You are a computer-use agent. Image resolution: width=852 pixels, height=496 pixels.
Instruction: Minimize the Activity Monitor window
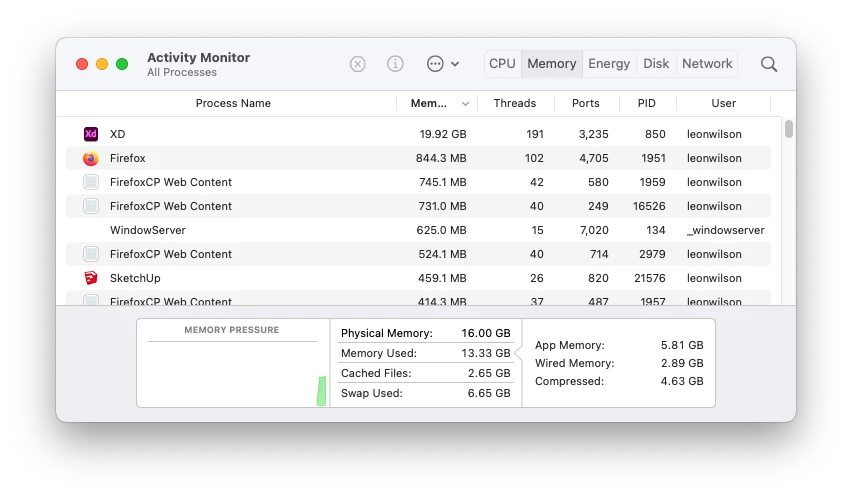(102, 64)
